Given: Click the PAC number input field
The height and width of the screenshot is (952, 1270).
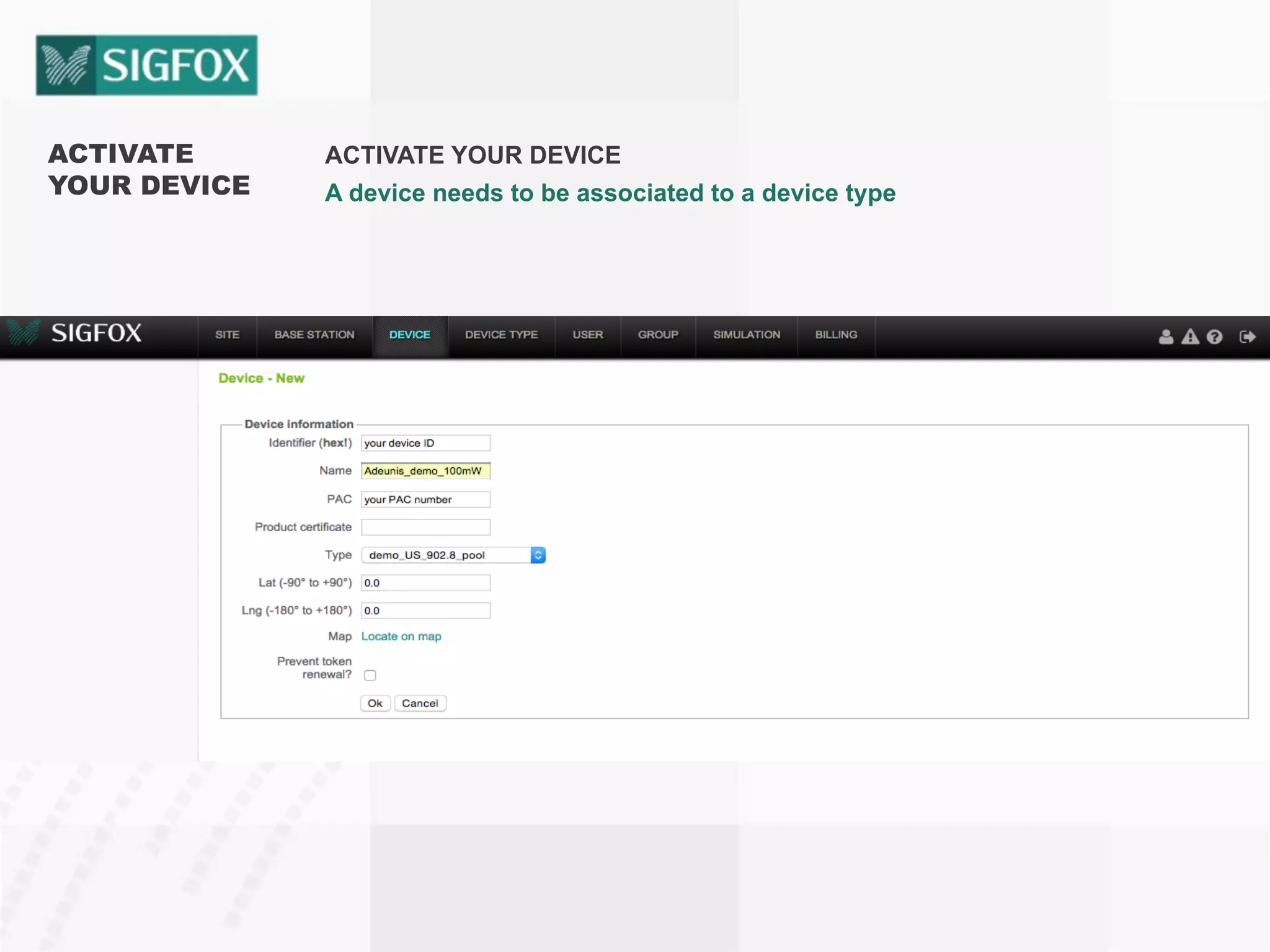Looking at the screenshot, I should tap(426, 500).
